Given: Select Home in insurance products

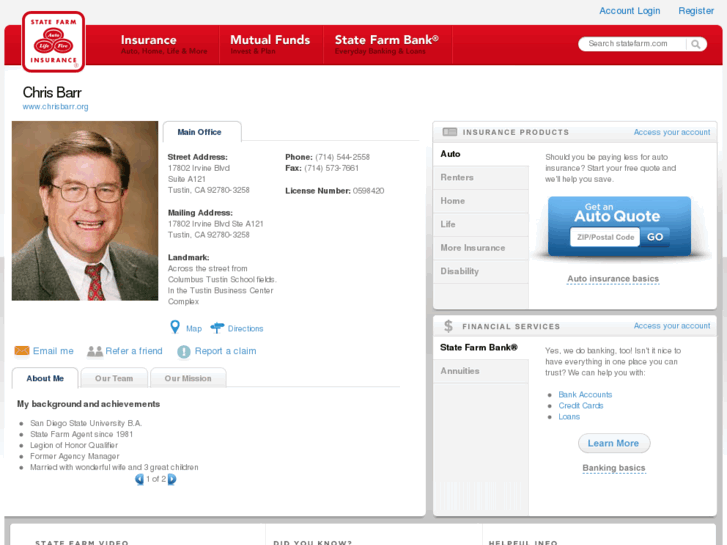Looking at the screenshot, I should pos(481,201).
